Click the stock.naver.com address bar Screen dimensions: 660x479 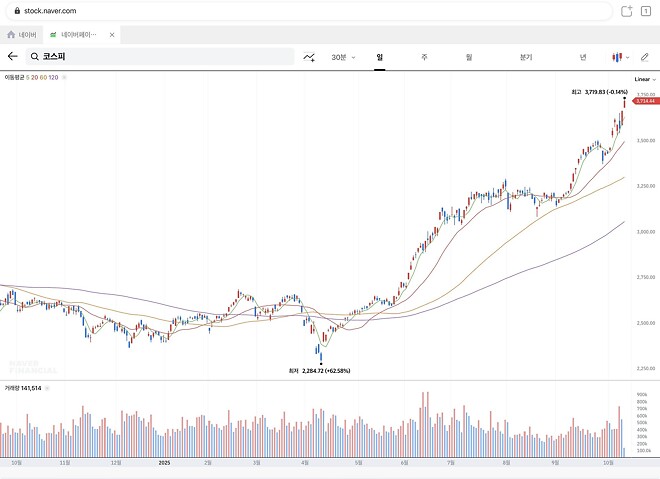[309, 11]
